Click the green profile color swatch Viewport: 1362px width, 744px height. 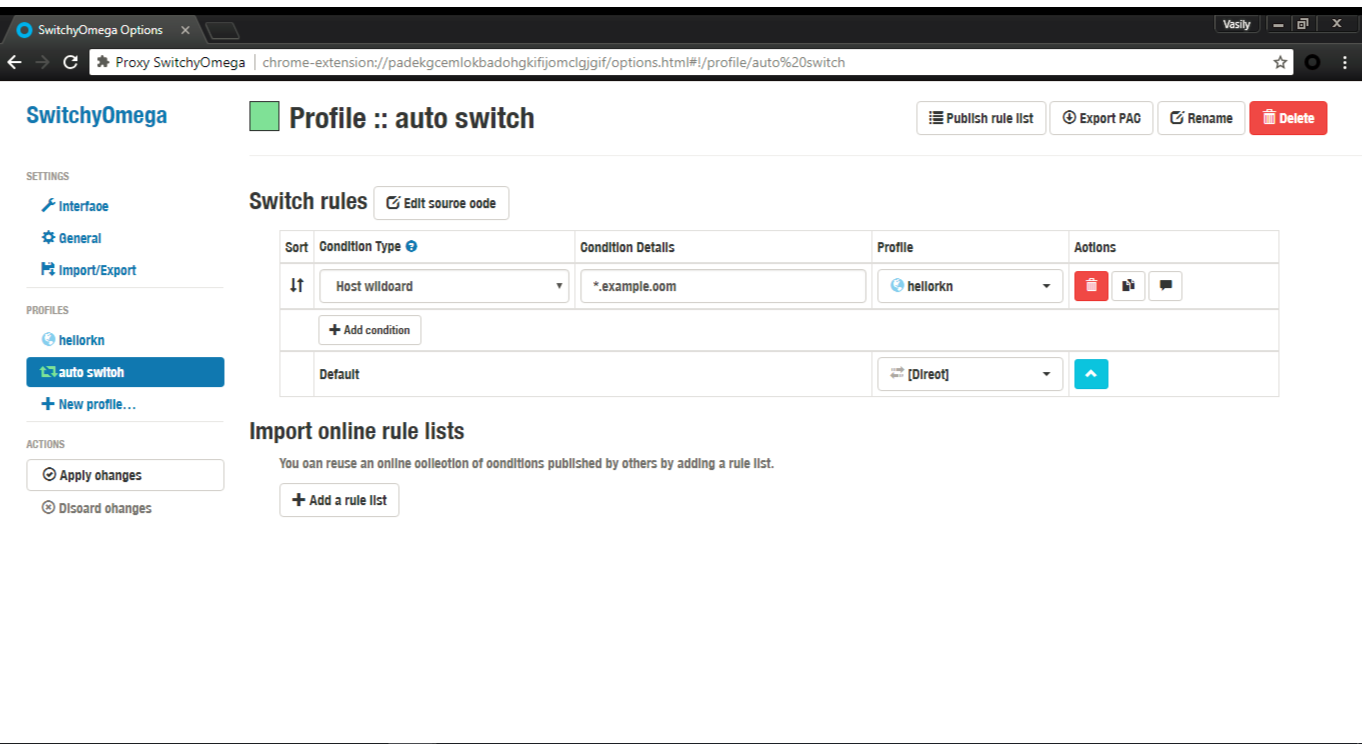(264, 117)
